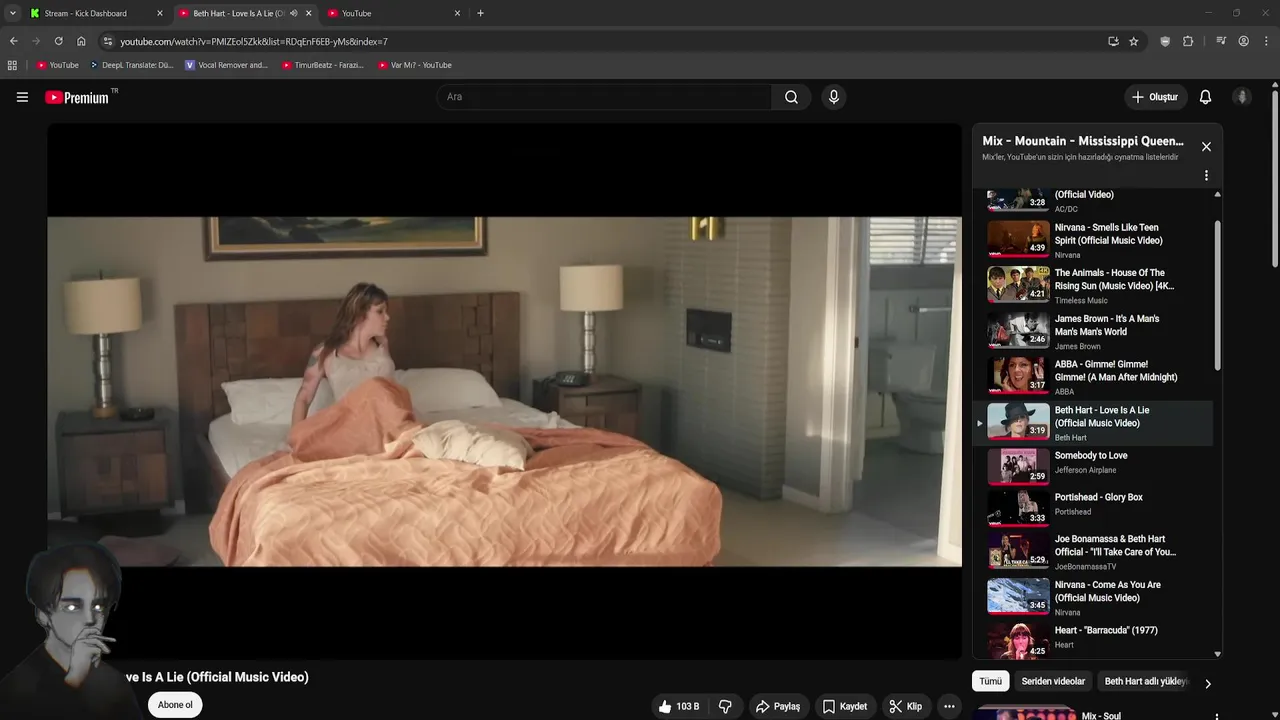The image size is (1280, 720).
Task: View site information icon in address bar
Action: click(108, 41)
